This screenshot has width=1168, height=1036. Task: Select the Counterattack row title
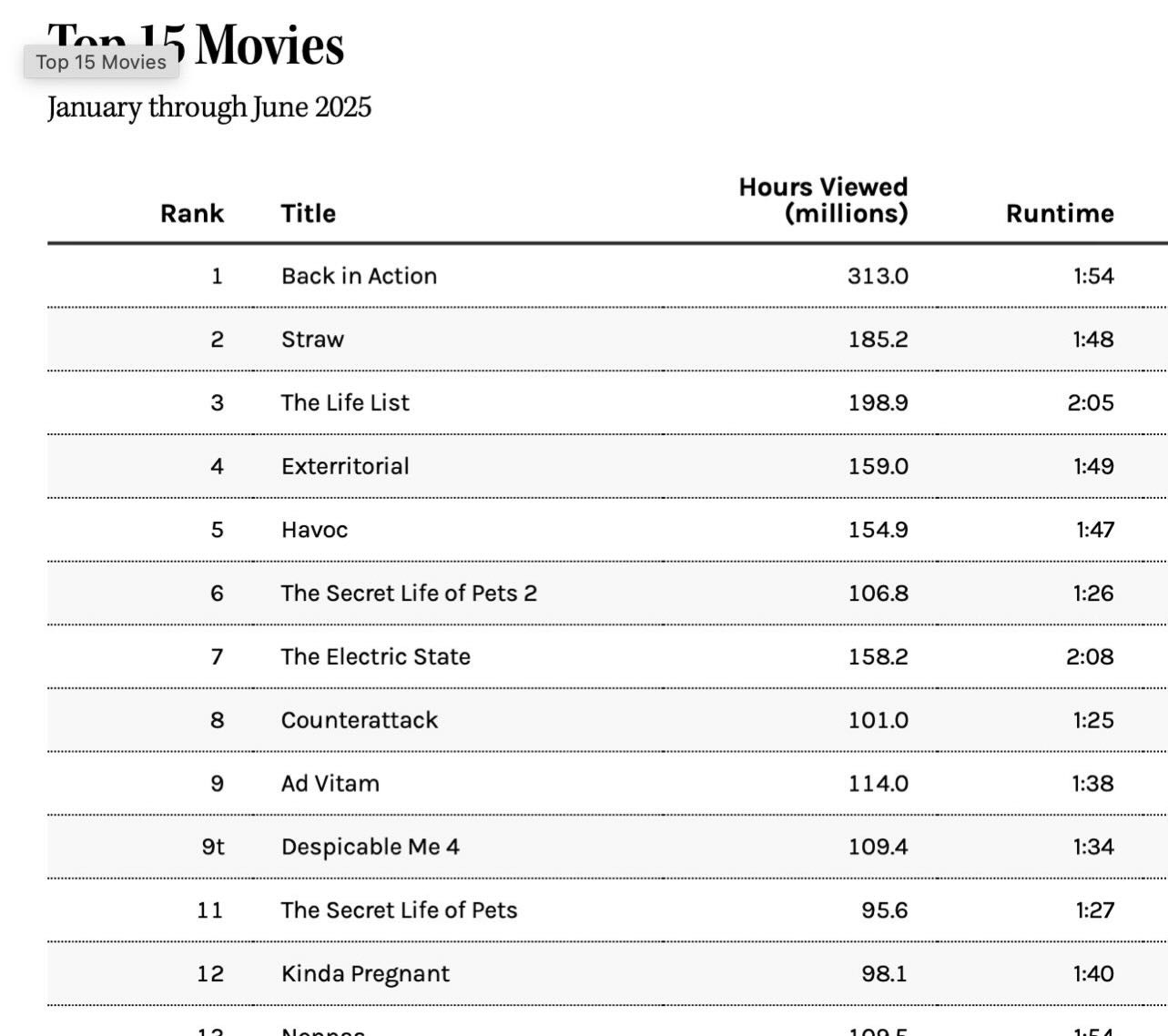(359, 720)
